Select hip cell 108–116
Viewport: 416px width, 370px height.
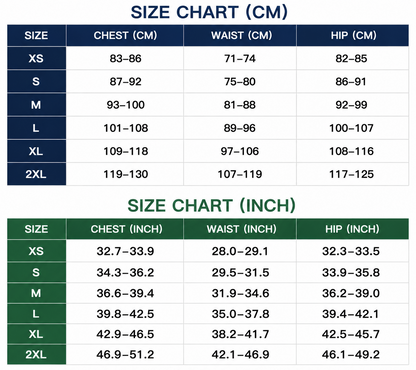tap(353, 151)
